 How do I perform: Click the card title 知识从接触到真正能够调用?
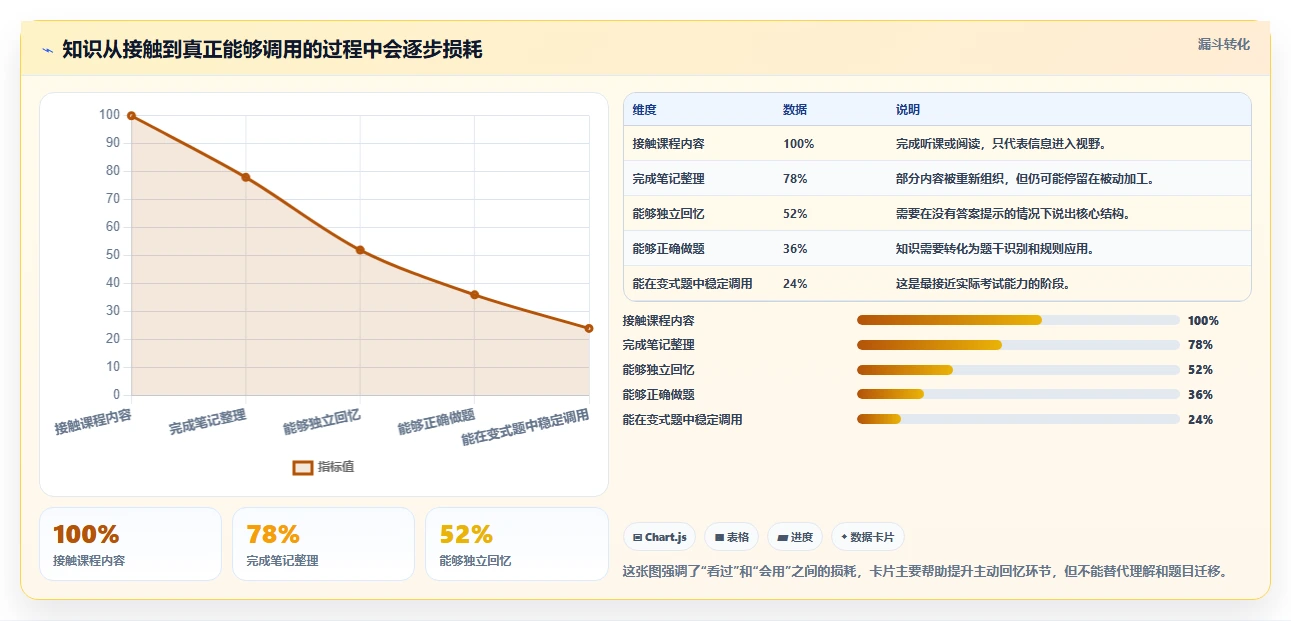coord(272,50)
